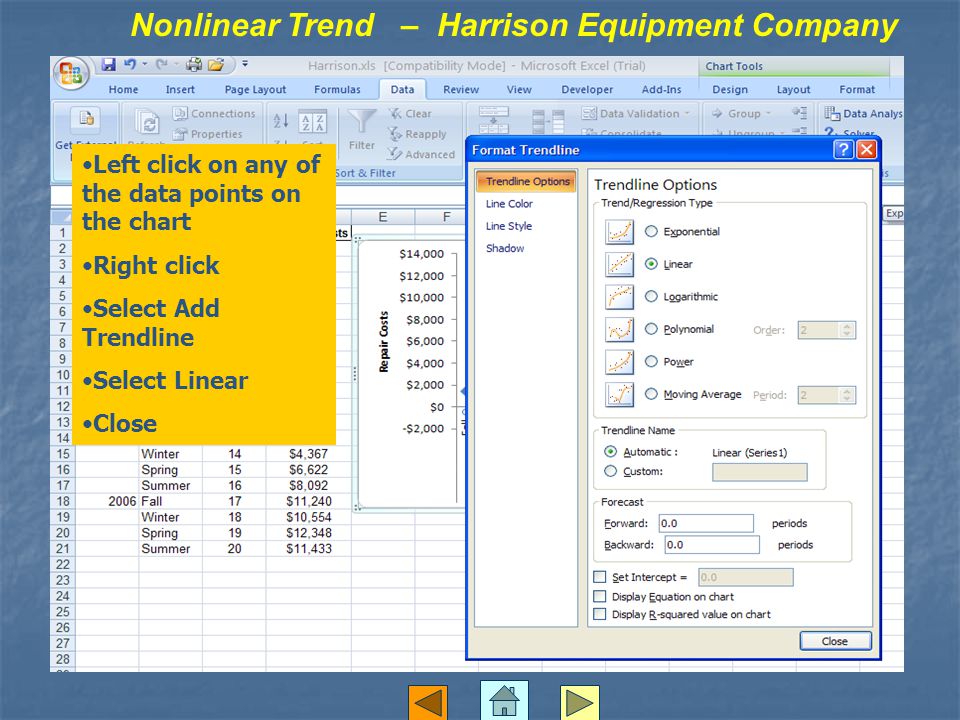Image resolution: width=960 pixels, height=720 pixels.
Task: Select Trendline Options in the dialog sidebar
Action: click(527, 181)
